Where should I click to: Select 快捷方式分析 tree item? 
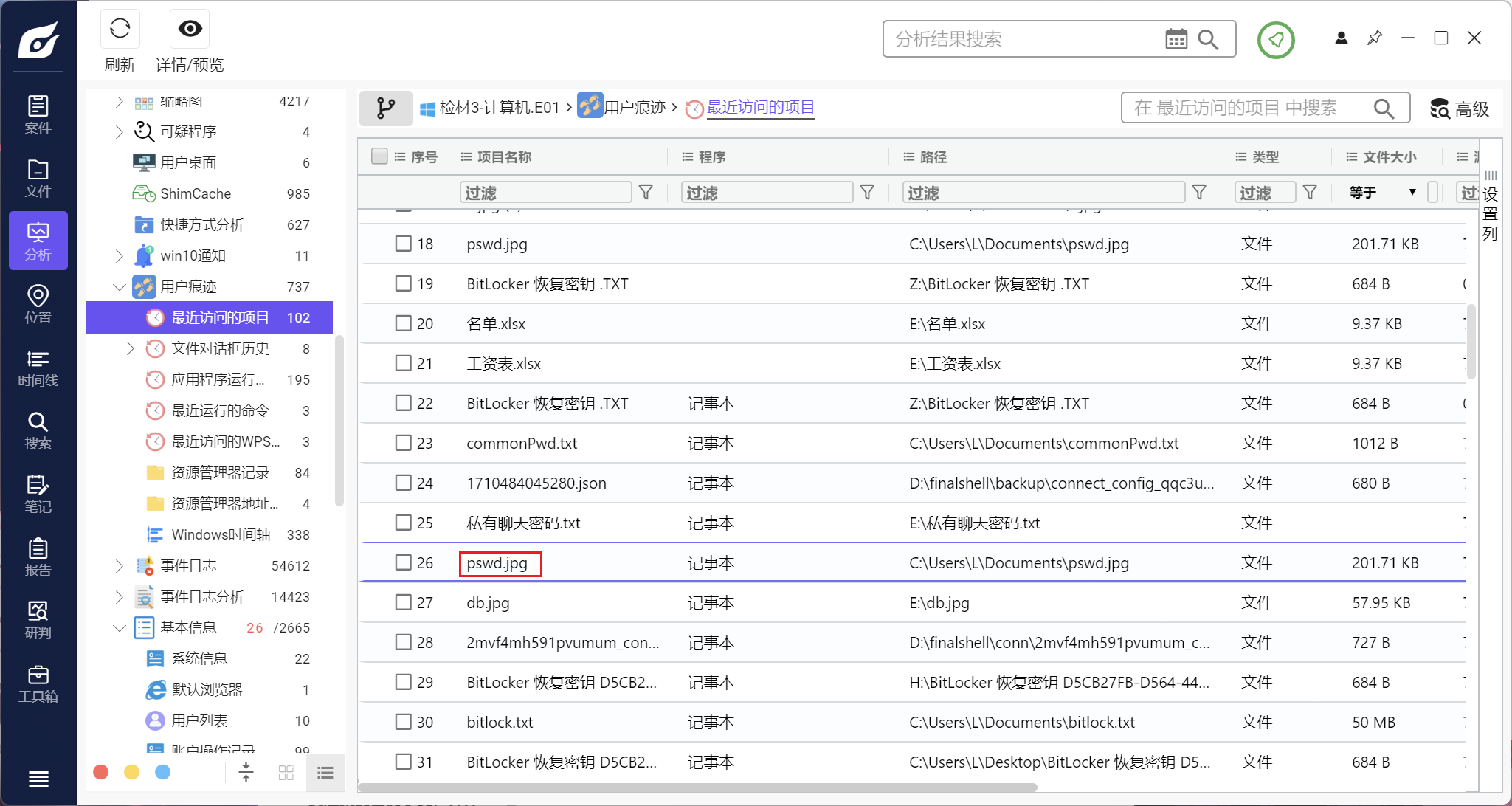pos(209,224)
